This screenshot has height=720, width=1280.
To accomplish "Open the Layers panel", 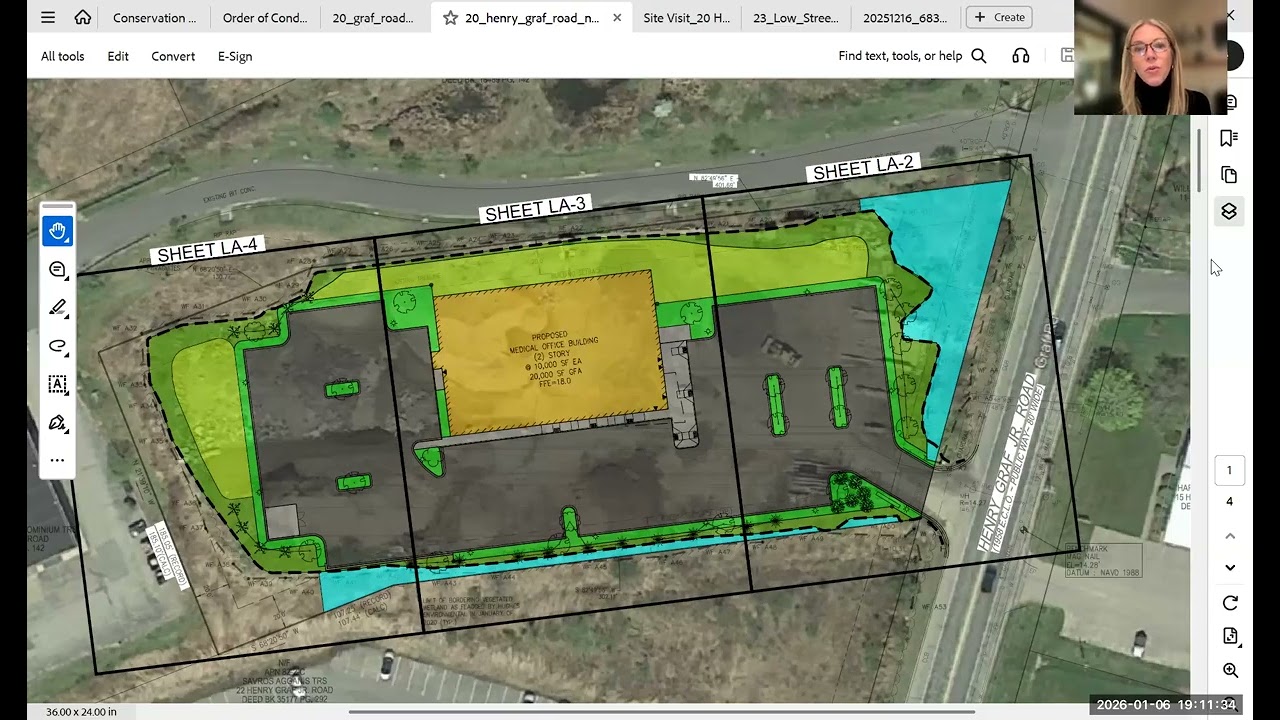I will (x=1230, y=211).
